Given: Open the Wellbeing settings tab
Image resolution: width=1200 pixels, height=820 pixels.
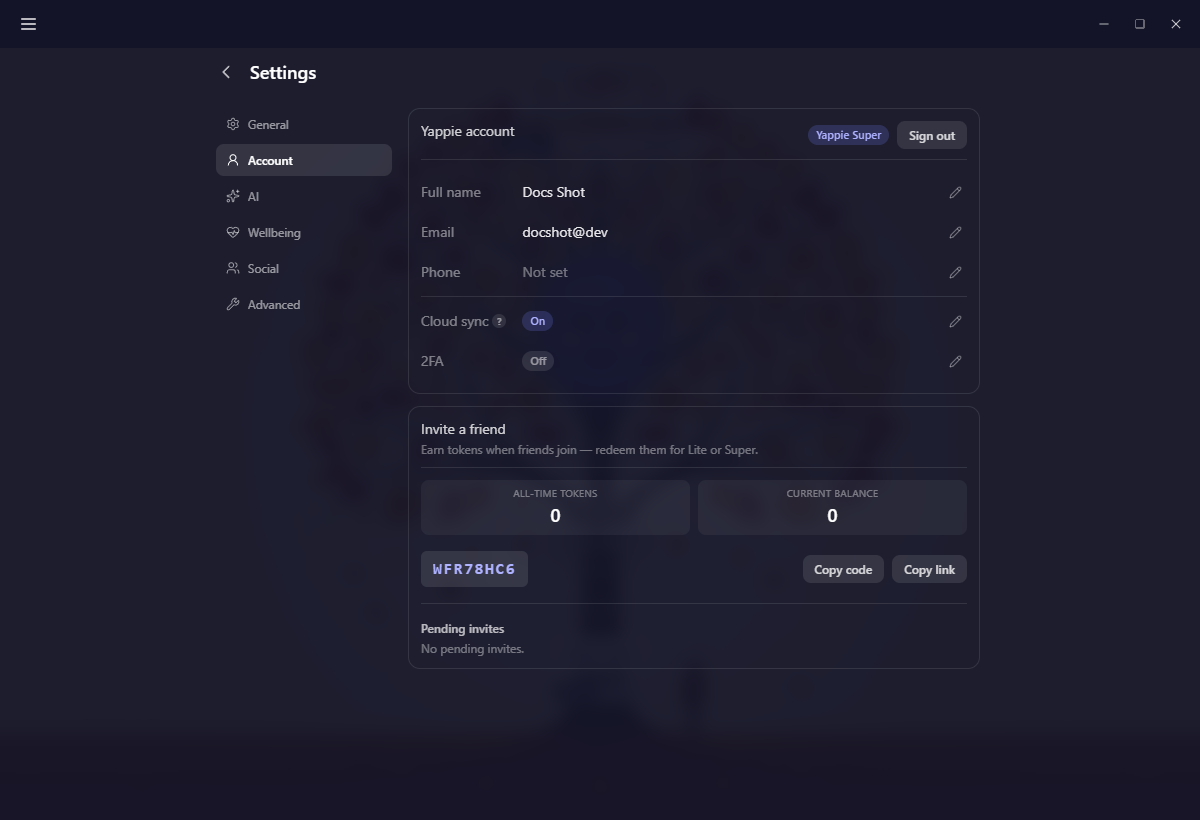Looking at the screenshot, I should pos(304,232).
